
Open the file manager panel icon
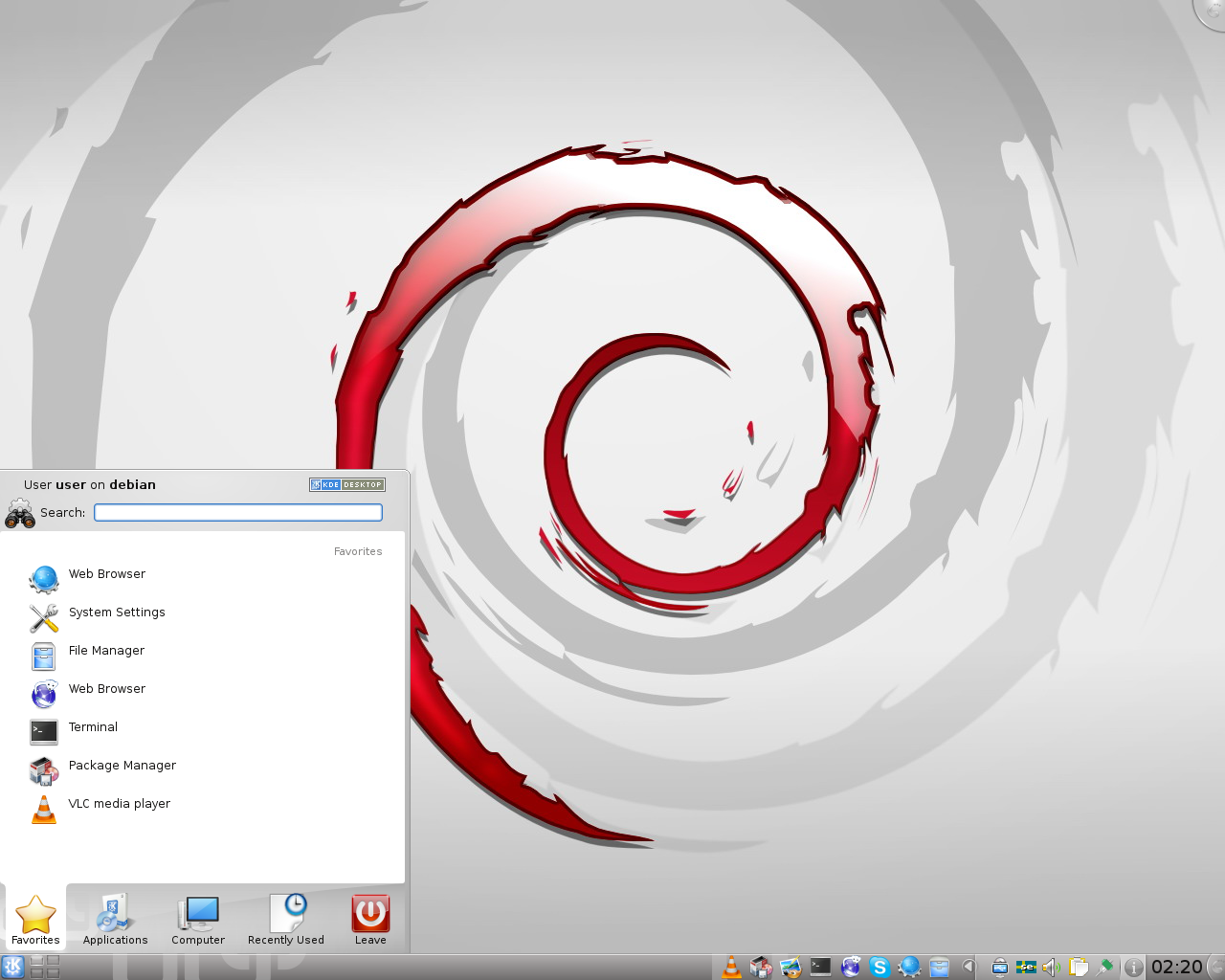pos(939,968)
